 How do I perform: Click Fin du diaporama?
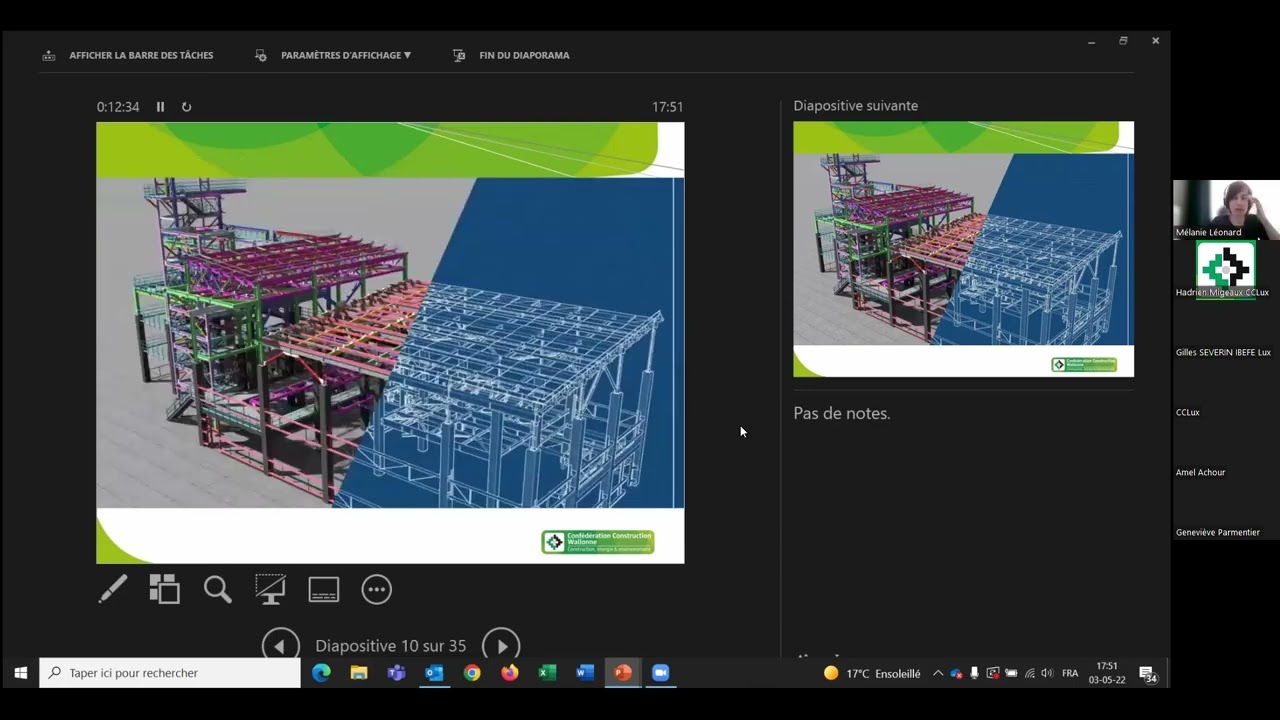(x=511, y=55)
